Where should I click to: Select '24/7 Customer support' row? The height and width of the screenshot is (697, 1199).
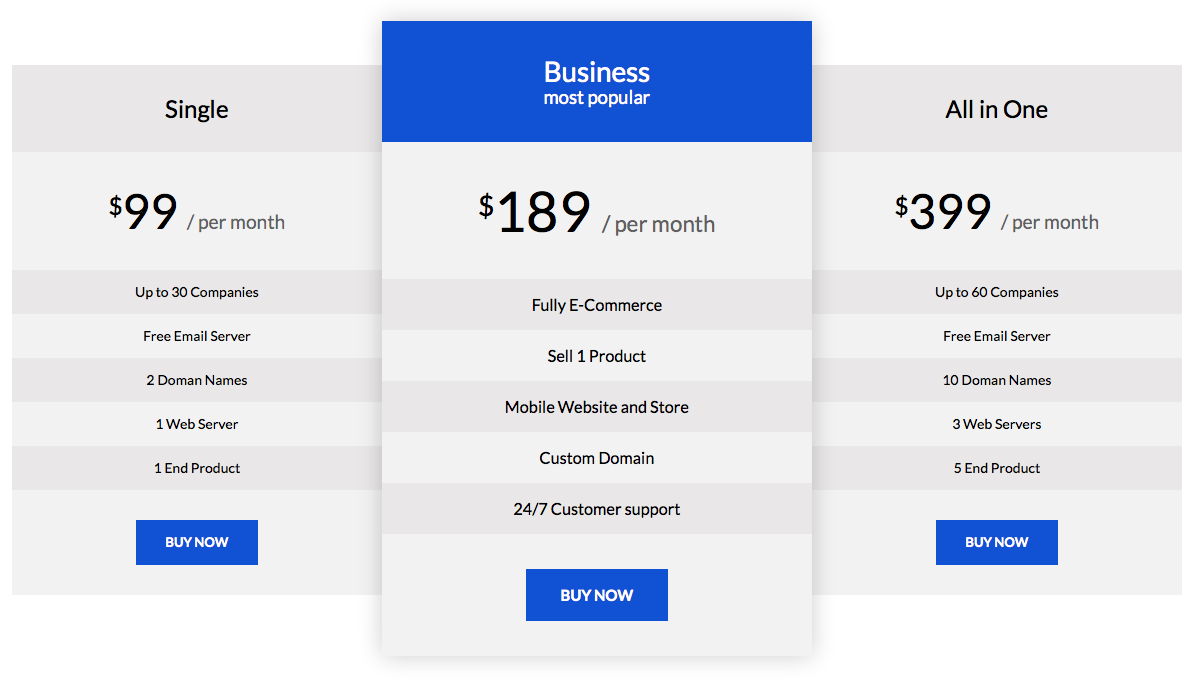click(x=596, y=509)
